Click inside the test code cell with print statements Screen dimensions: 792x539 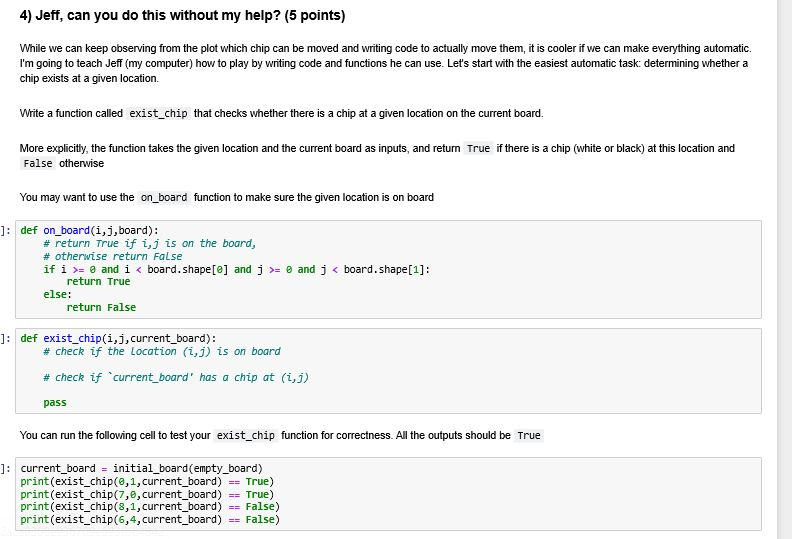388,494
